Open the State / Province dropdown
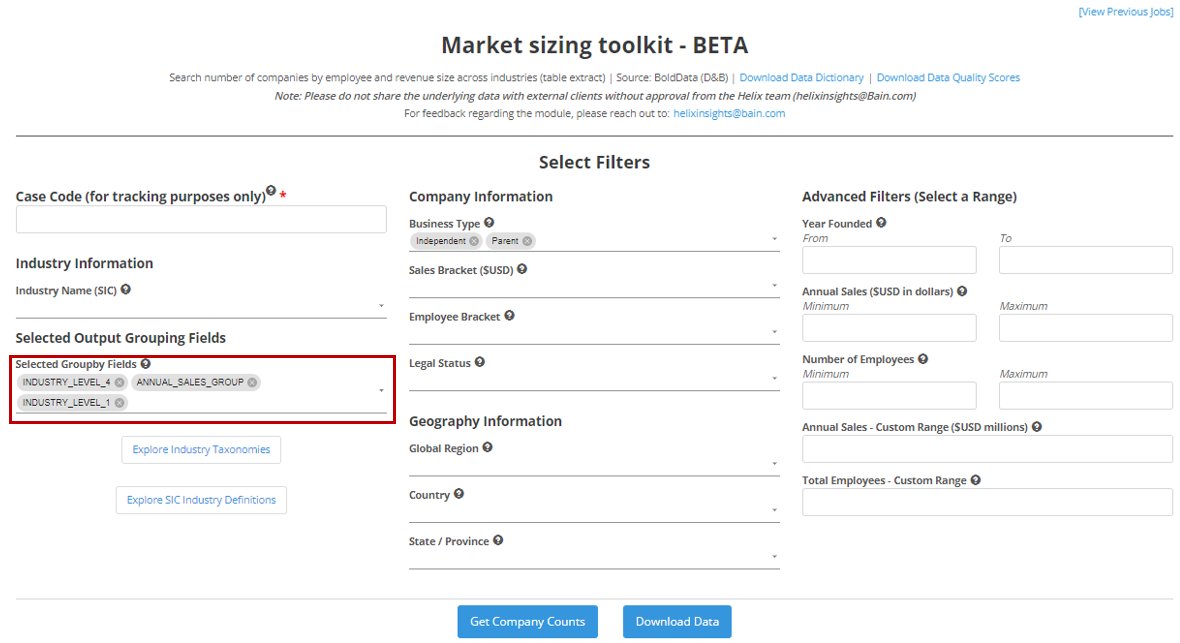 click(x=593, y=556)
